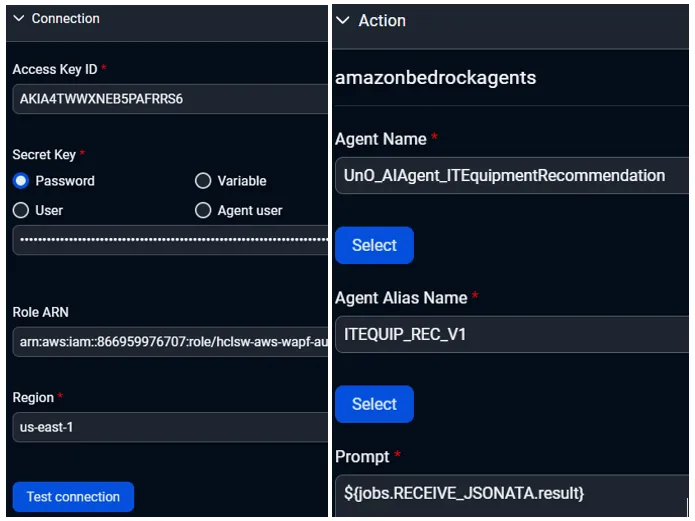Click the Action header title text
The image size is (695, 521).
[x=382, y=20]
